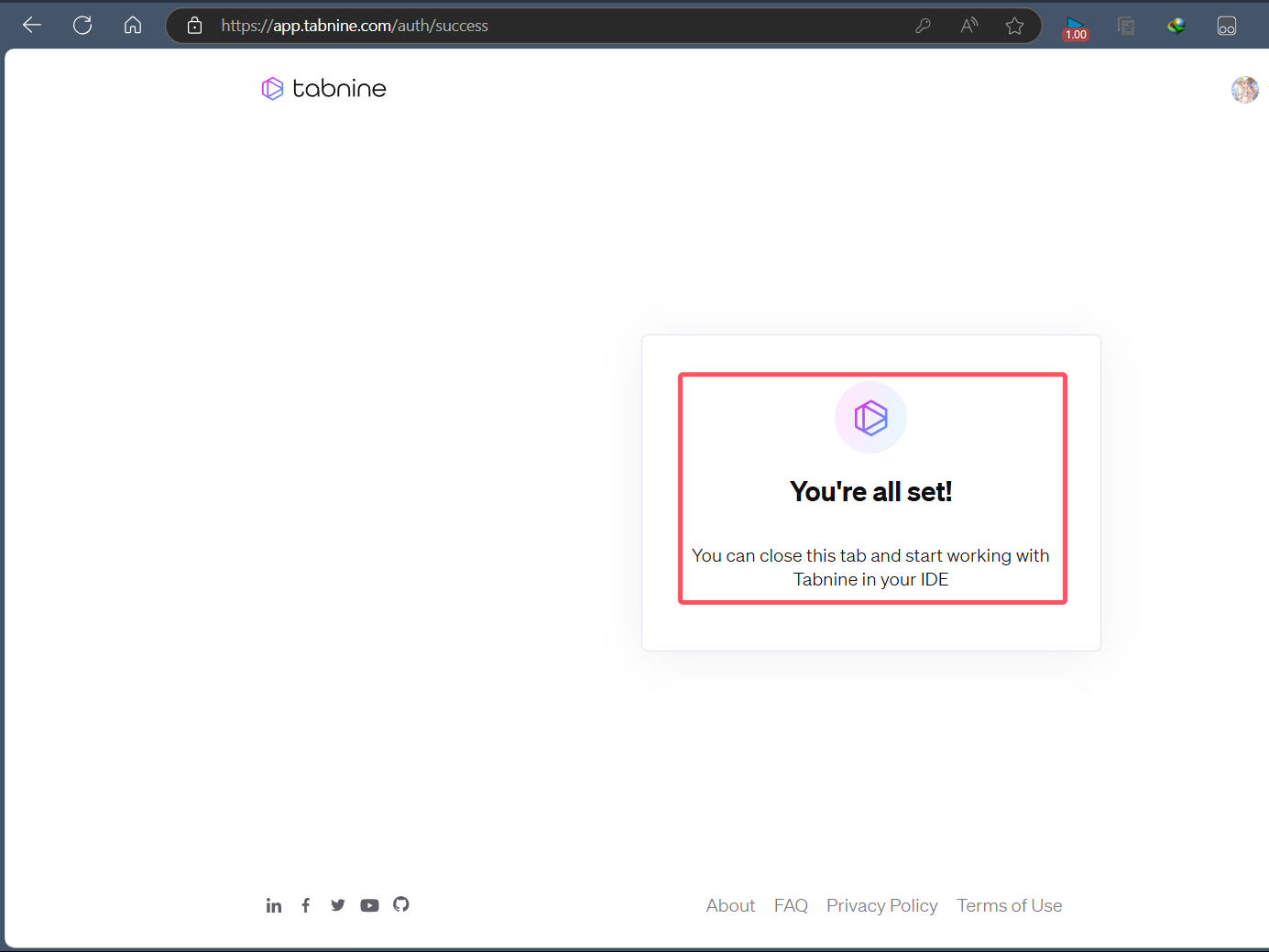The image size is (1269, 952).
Task: Open the Privacy Policy link
Action: pyautogui.click(x=881, y=905)
